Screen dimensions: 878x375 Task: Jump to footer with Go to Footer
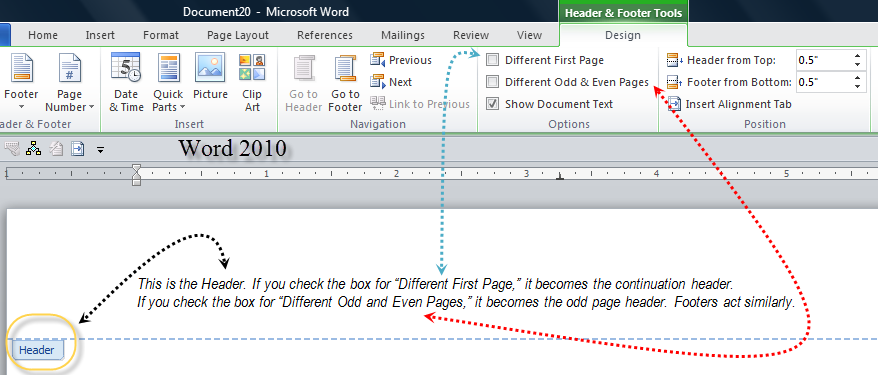345,82
